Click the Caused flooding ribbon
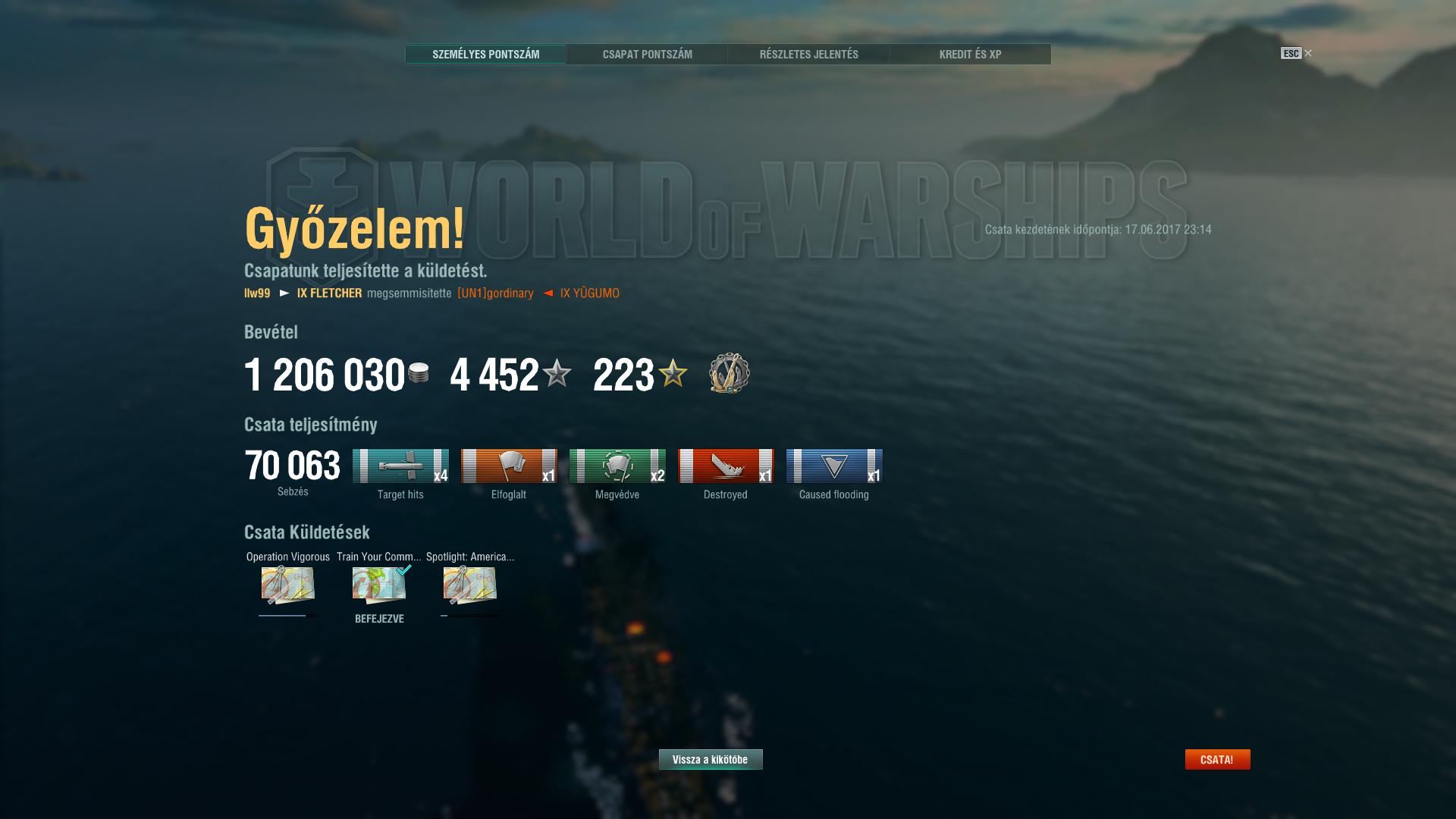This screenshot has width=1456, height=819. [834, 466]
